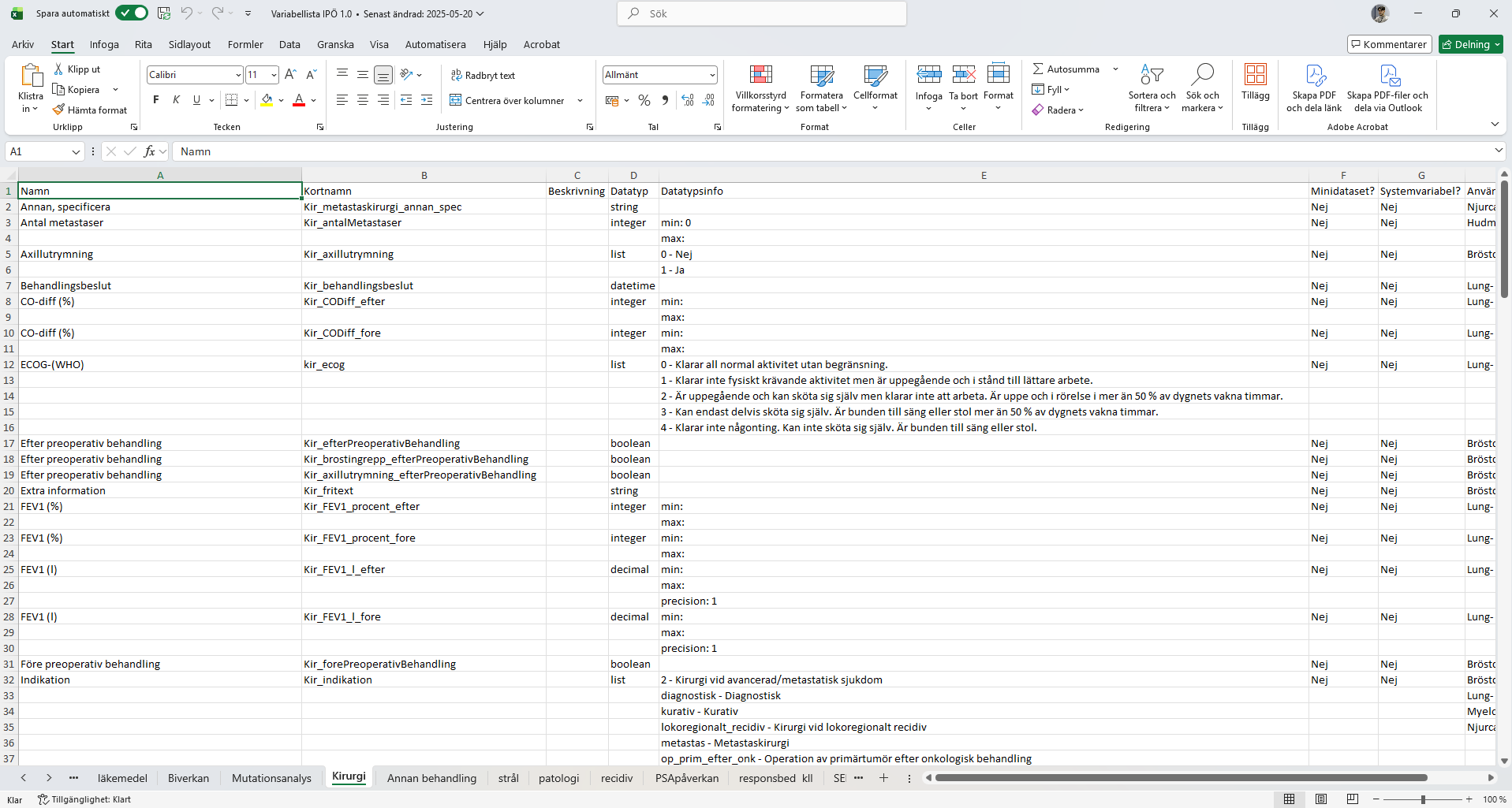Image resolution: width=1512 pixels, height=808 pixels.
Task: Click the Delning button
Action: click(1470, 44)
